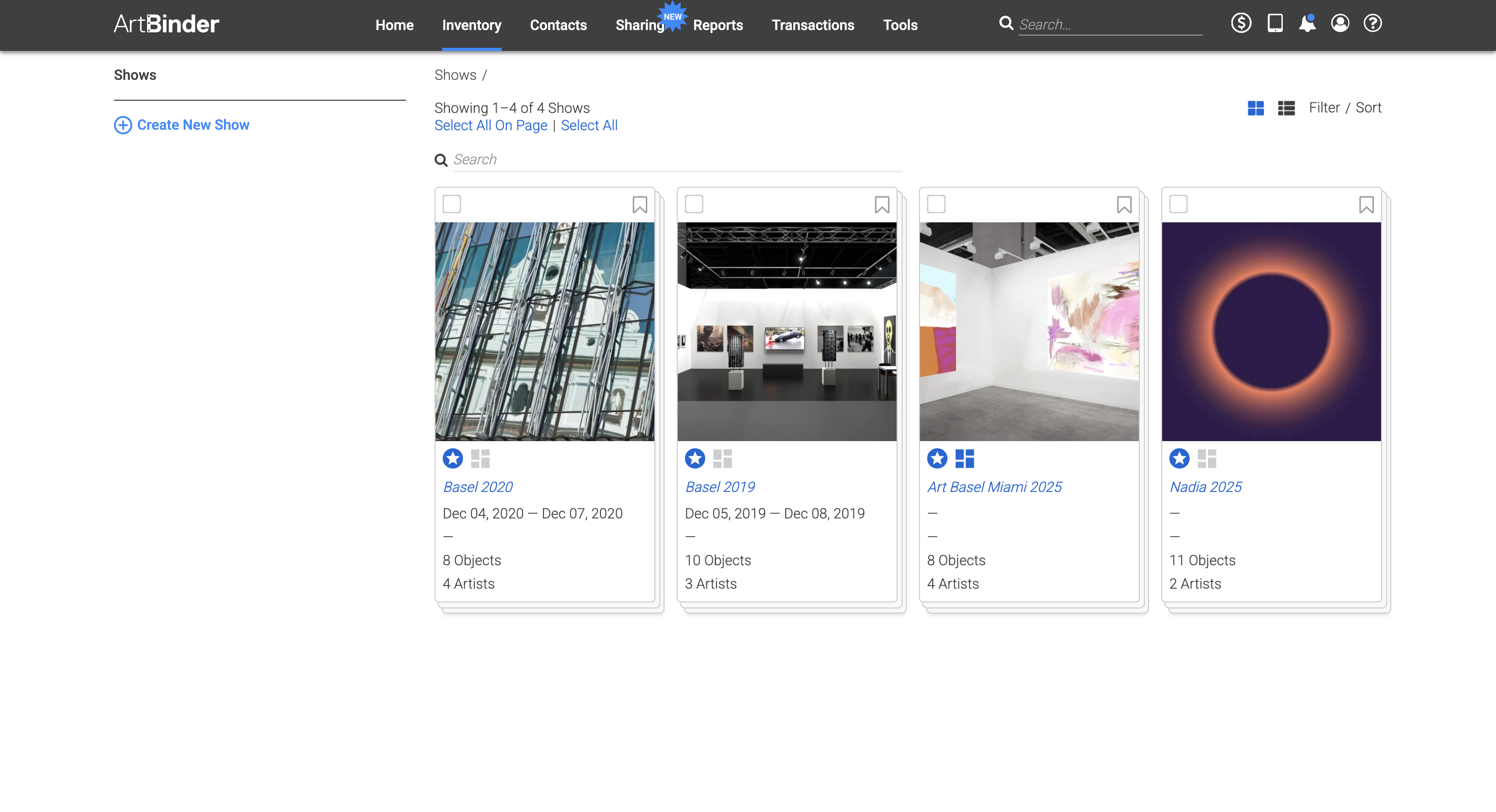Click the Shows sidebar heading
Screen dimensions: 1496x812
coord(135,75)
